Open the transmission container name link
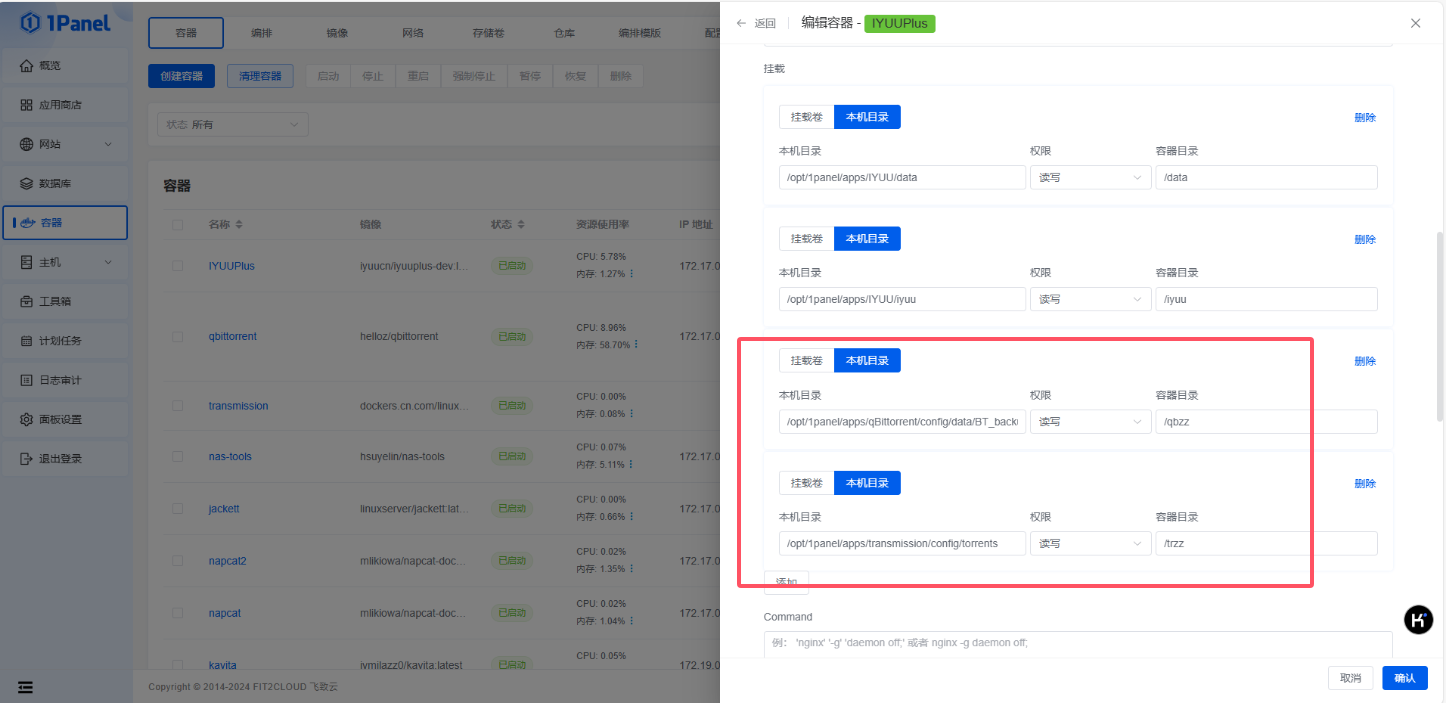 coord(239,406)
